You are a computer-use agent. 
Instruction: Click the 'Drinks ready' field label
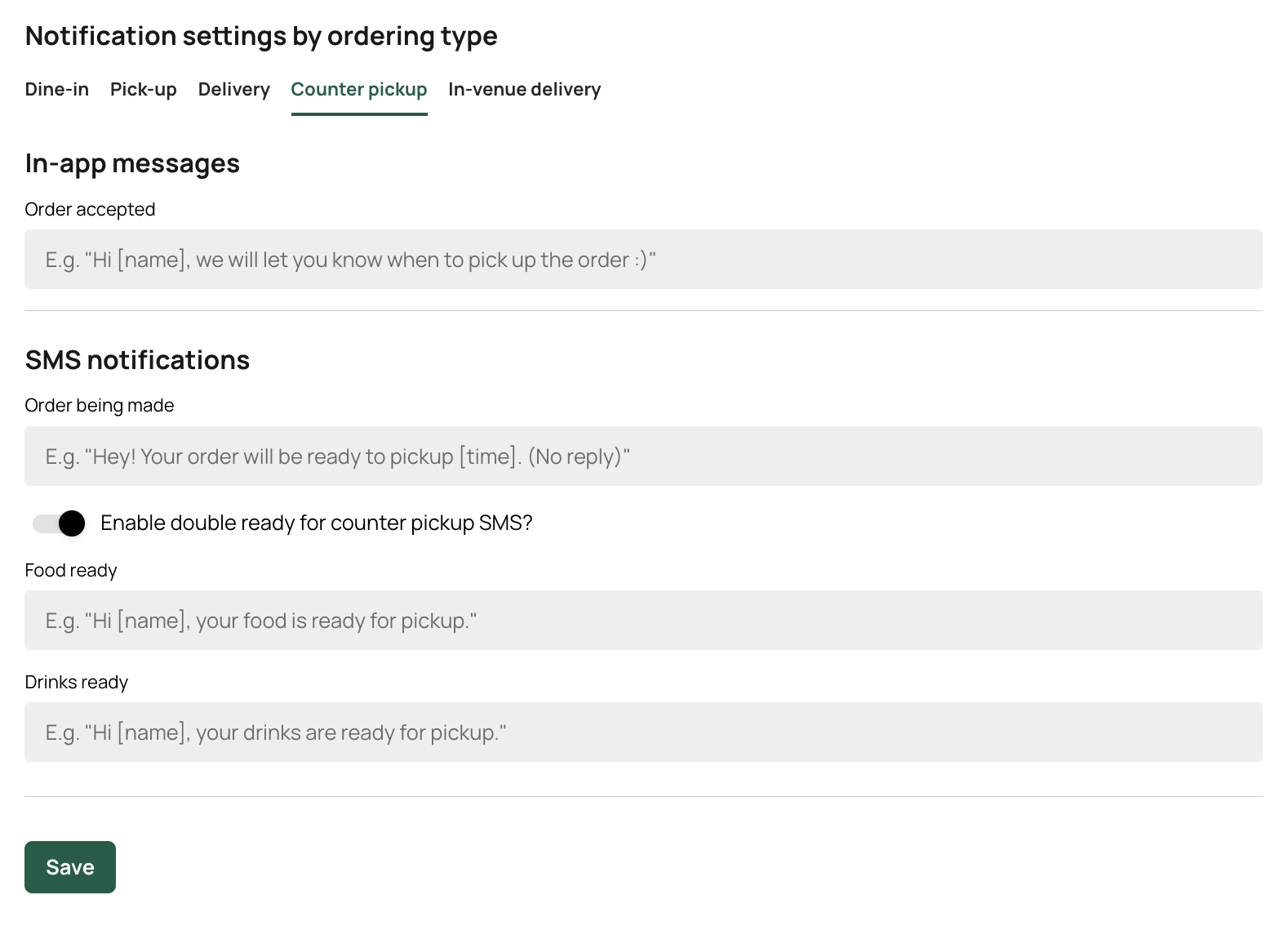(x=77, y=683)
